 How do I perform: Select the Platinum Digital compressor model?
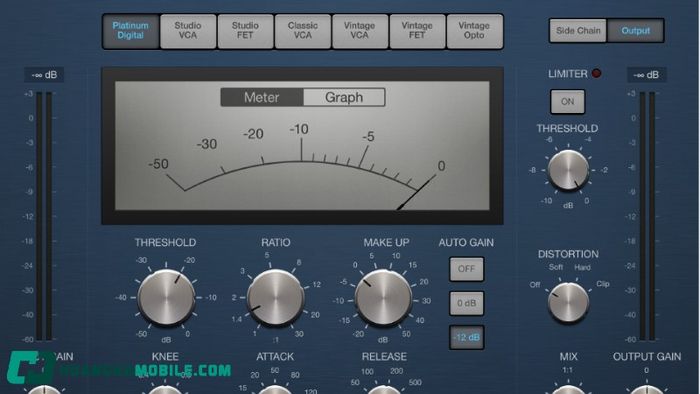pyautogui.click(x=131, y=31)
